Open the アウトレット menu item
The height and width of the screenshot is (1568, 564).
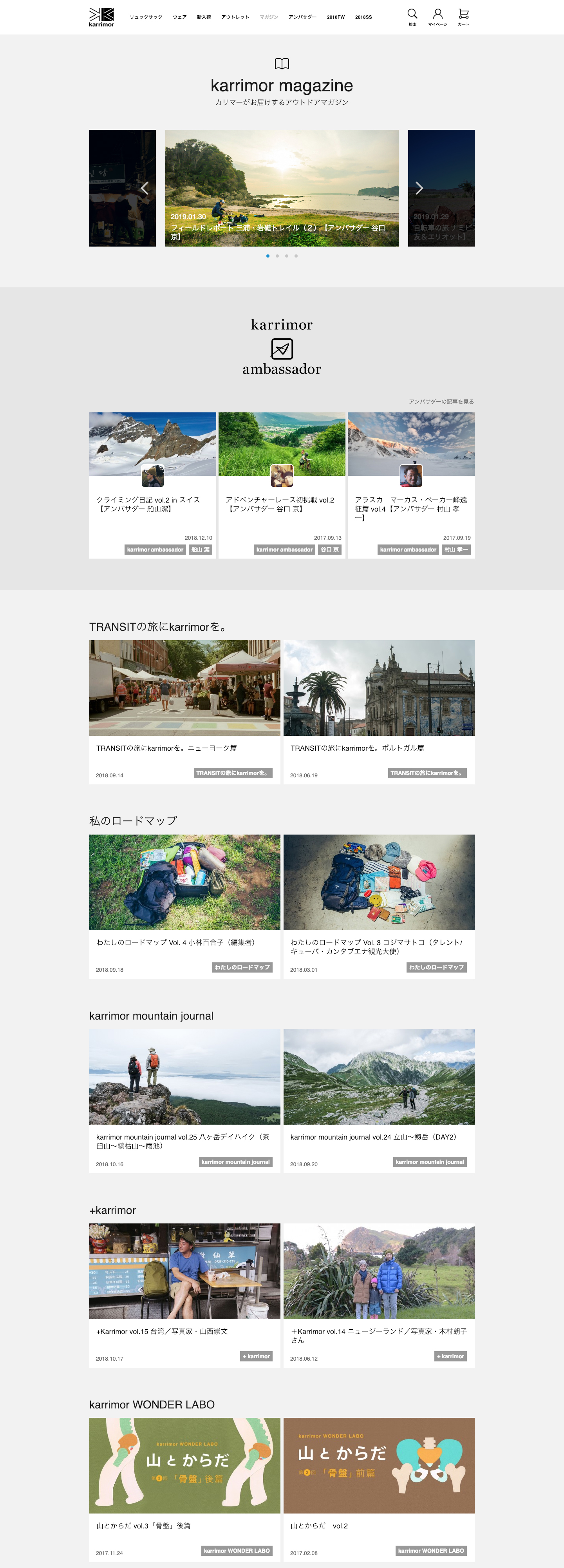pos(235,17)
